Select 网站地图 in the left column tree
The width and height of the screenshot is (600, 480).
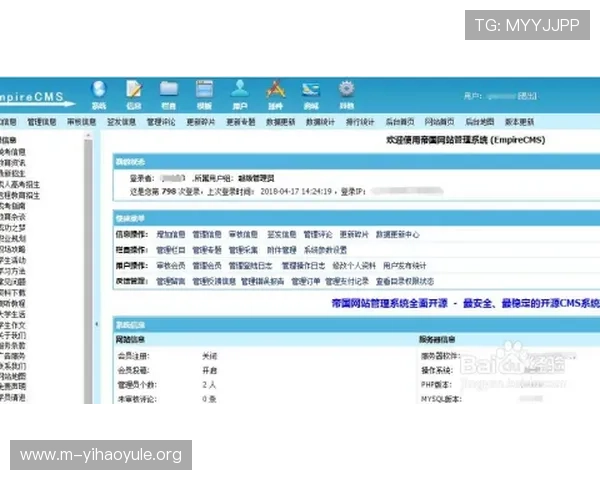point(13,376)
